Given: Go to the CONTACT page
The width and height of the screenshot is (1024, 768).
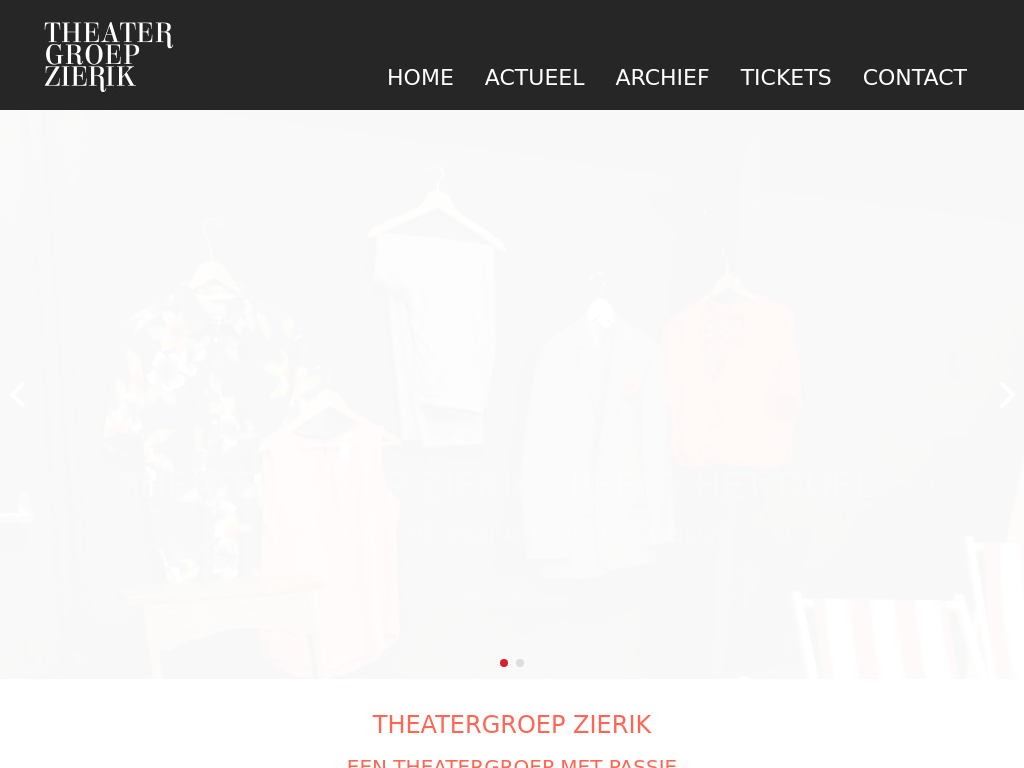Looking at the screenshot, I should pos(914,77).
